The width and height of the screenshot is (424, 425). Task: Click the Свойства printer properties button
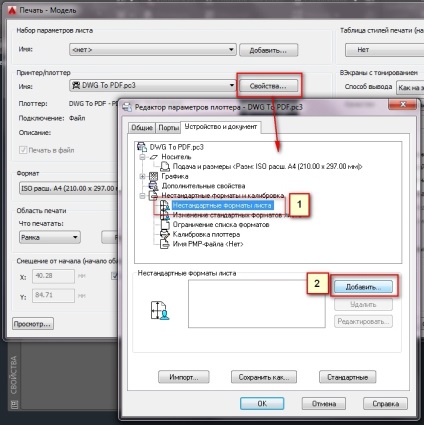(x=268, y=86)
